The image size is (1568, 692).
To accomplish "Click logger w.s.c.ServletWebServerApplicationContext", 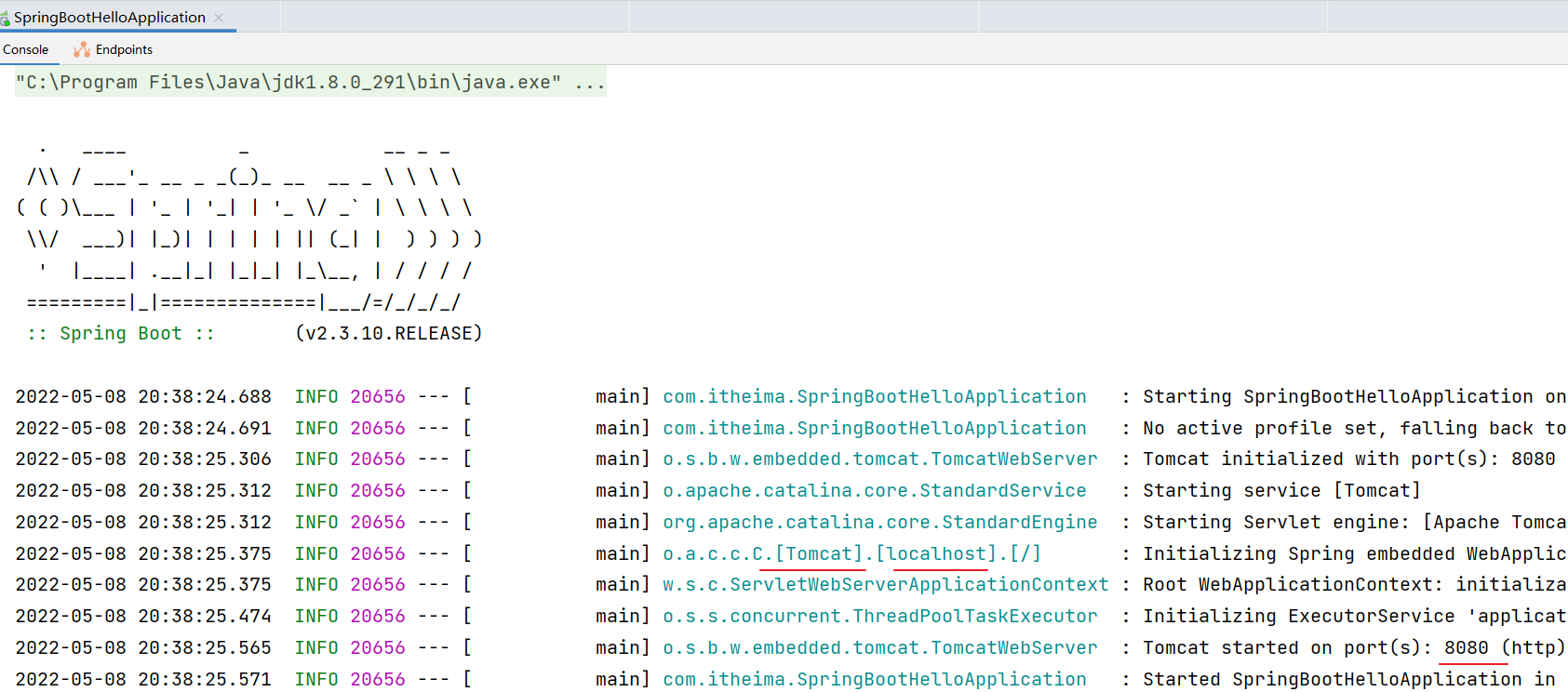I will tap(886, 584).
